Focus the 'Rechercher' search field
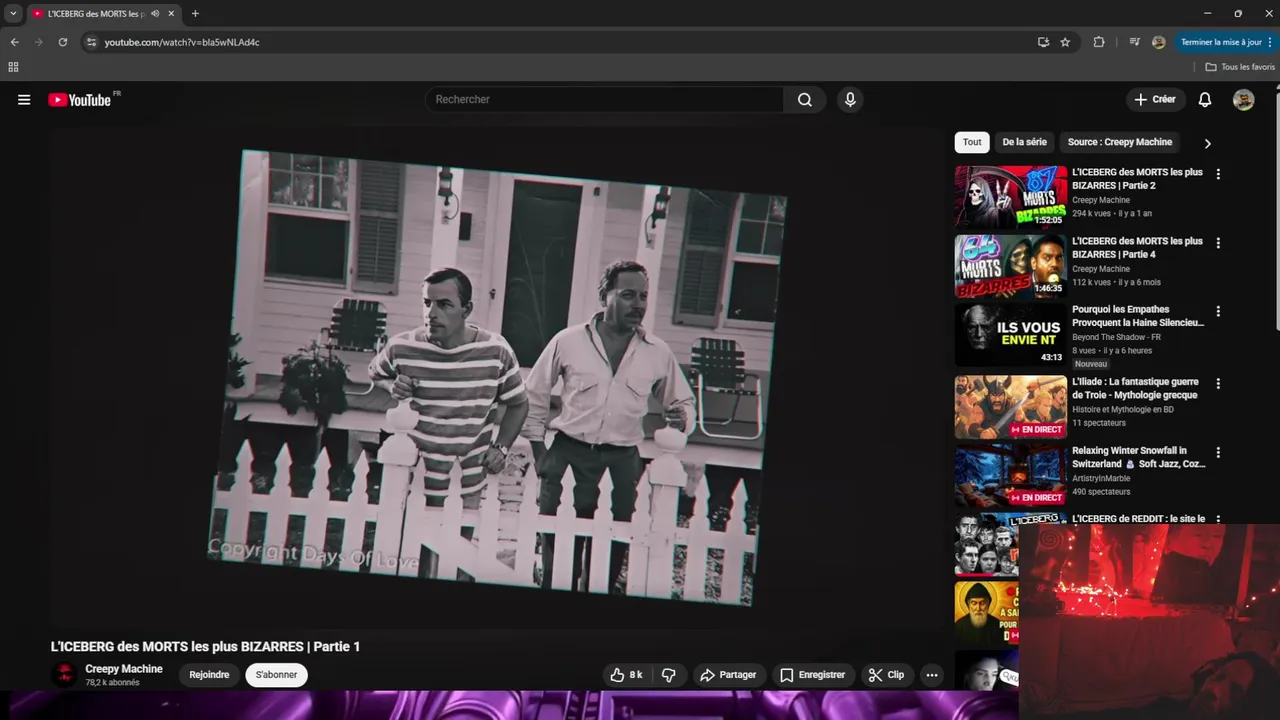1280x720 pixels. (605, 100)
